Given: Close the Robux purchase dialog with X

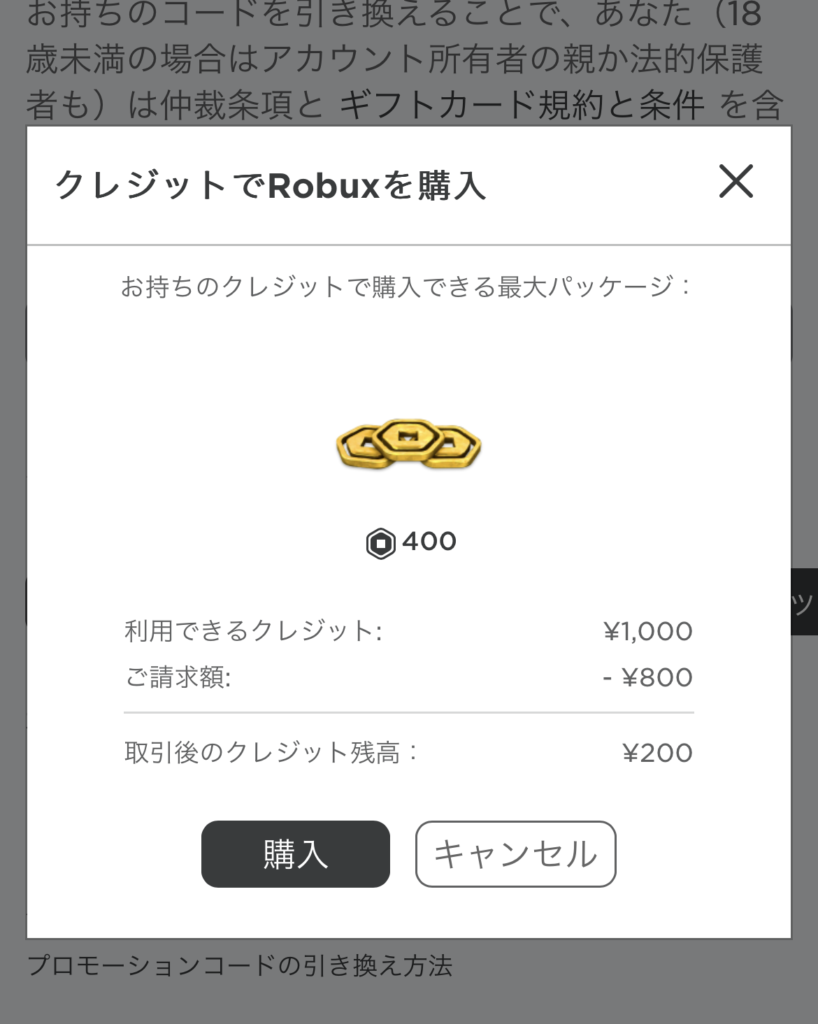Looking at the screenshot, I should (x=736, y=182).
